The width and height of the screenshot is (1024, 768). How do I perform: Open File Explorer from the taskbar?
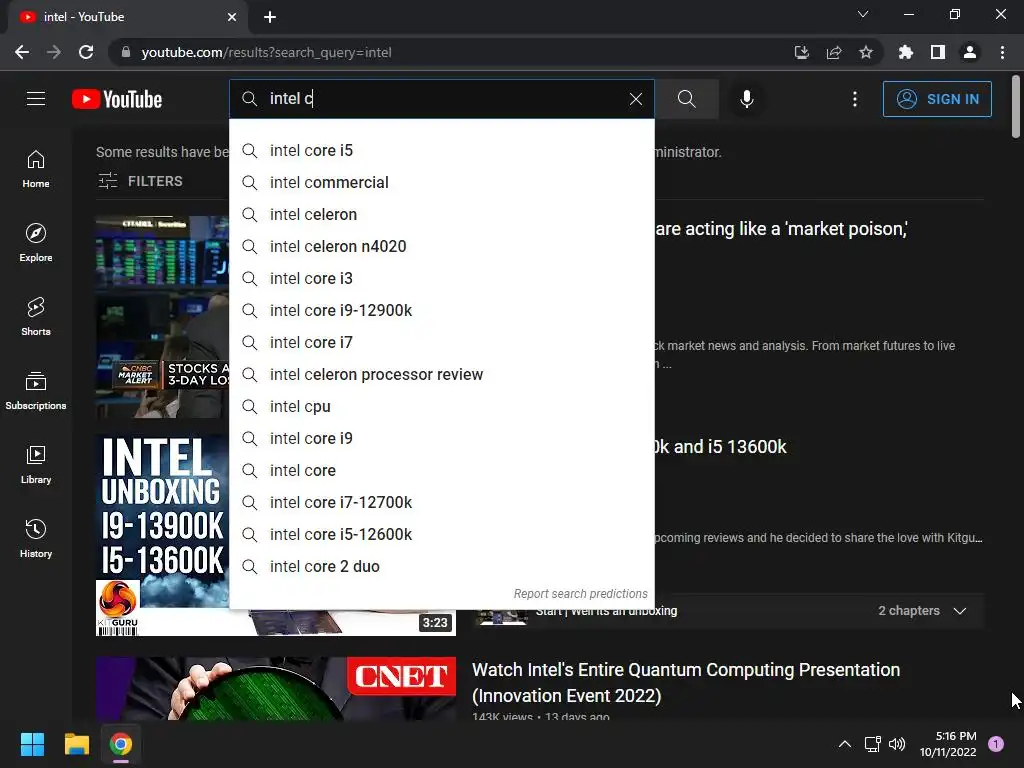point(76,744)
